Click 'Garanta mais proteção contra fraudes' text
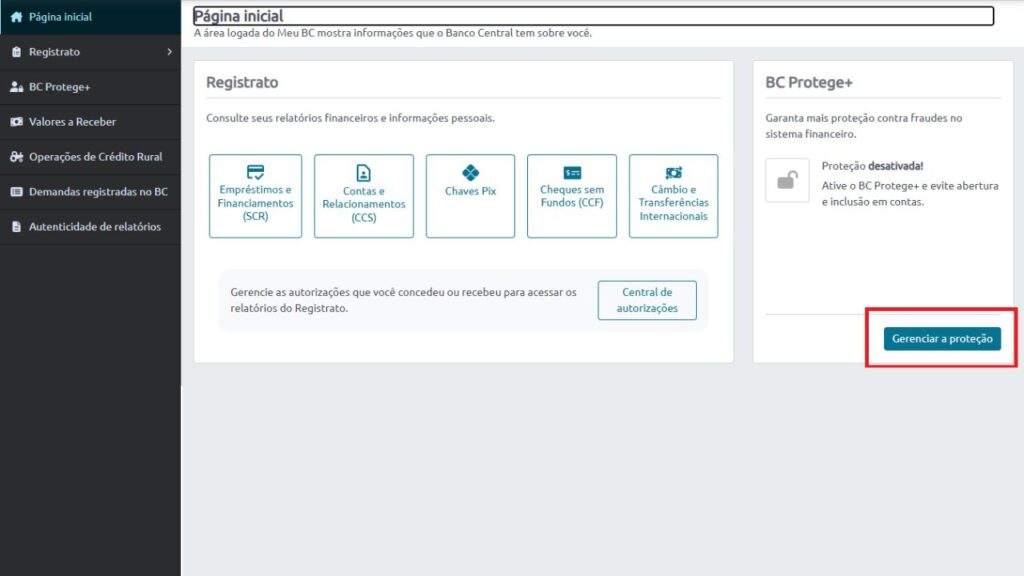This screenshot has height=576, width=1024. [x=864, y=126]
